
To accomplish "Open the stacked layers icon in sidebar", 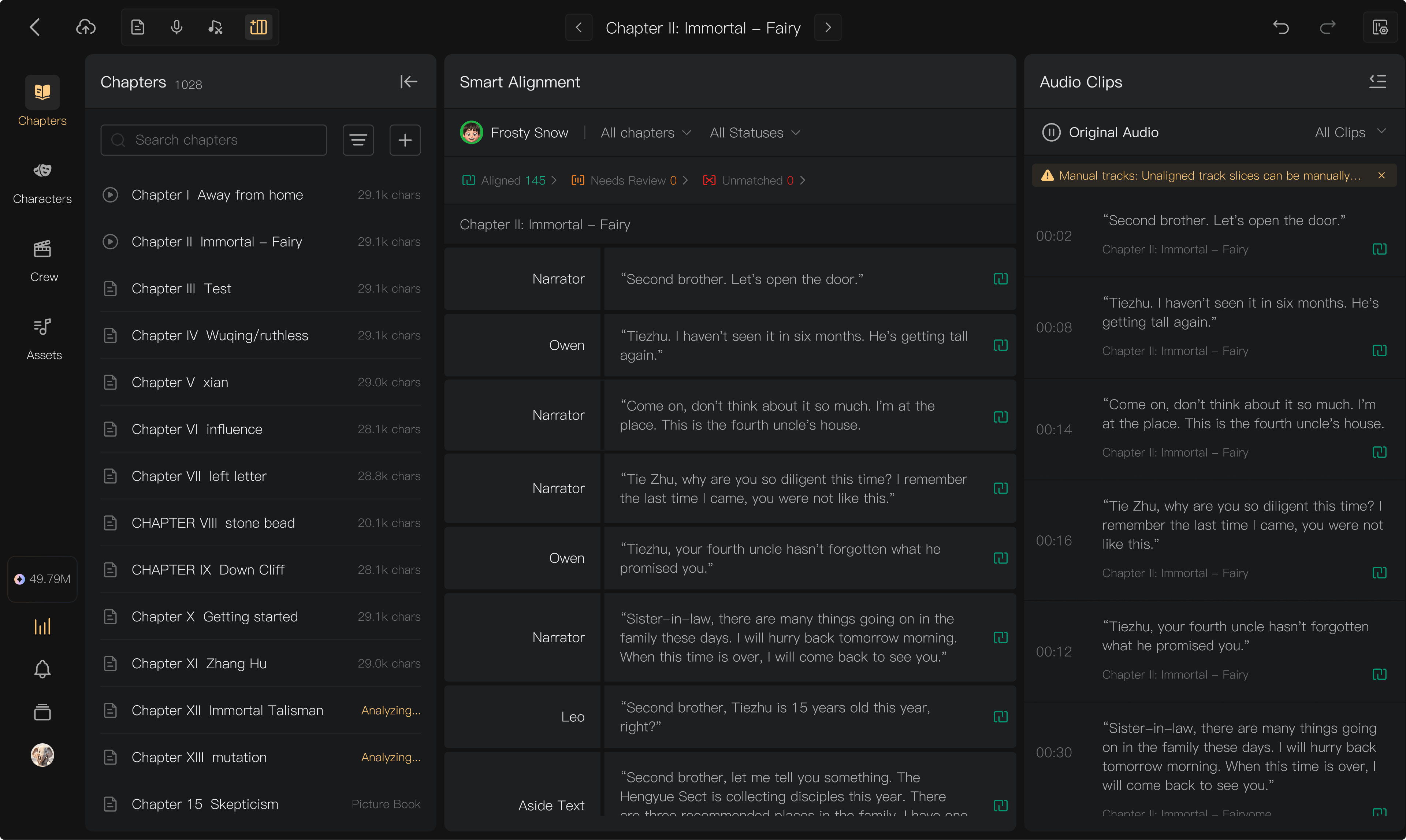I will (x=42, y=712).
